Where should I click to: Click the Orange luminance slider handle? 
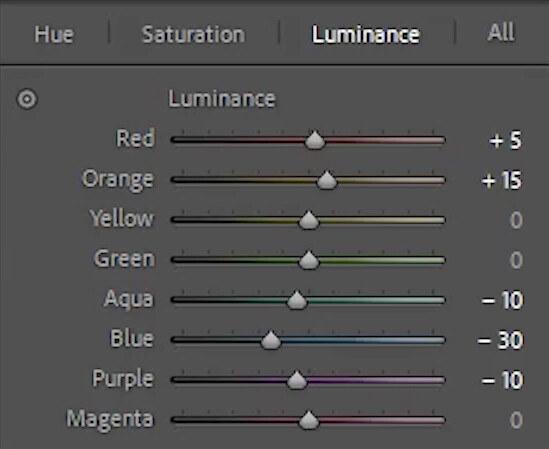coord(327,180)
